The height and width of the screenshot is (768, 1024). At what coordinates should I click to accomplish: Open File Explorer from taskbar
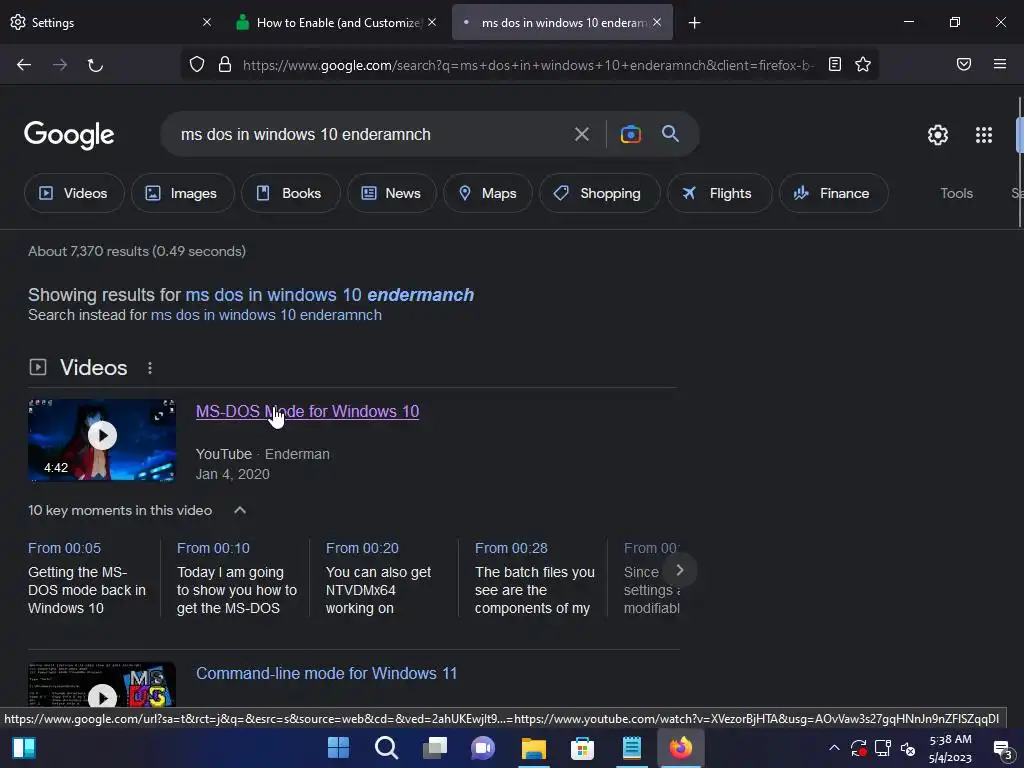533,748
